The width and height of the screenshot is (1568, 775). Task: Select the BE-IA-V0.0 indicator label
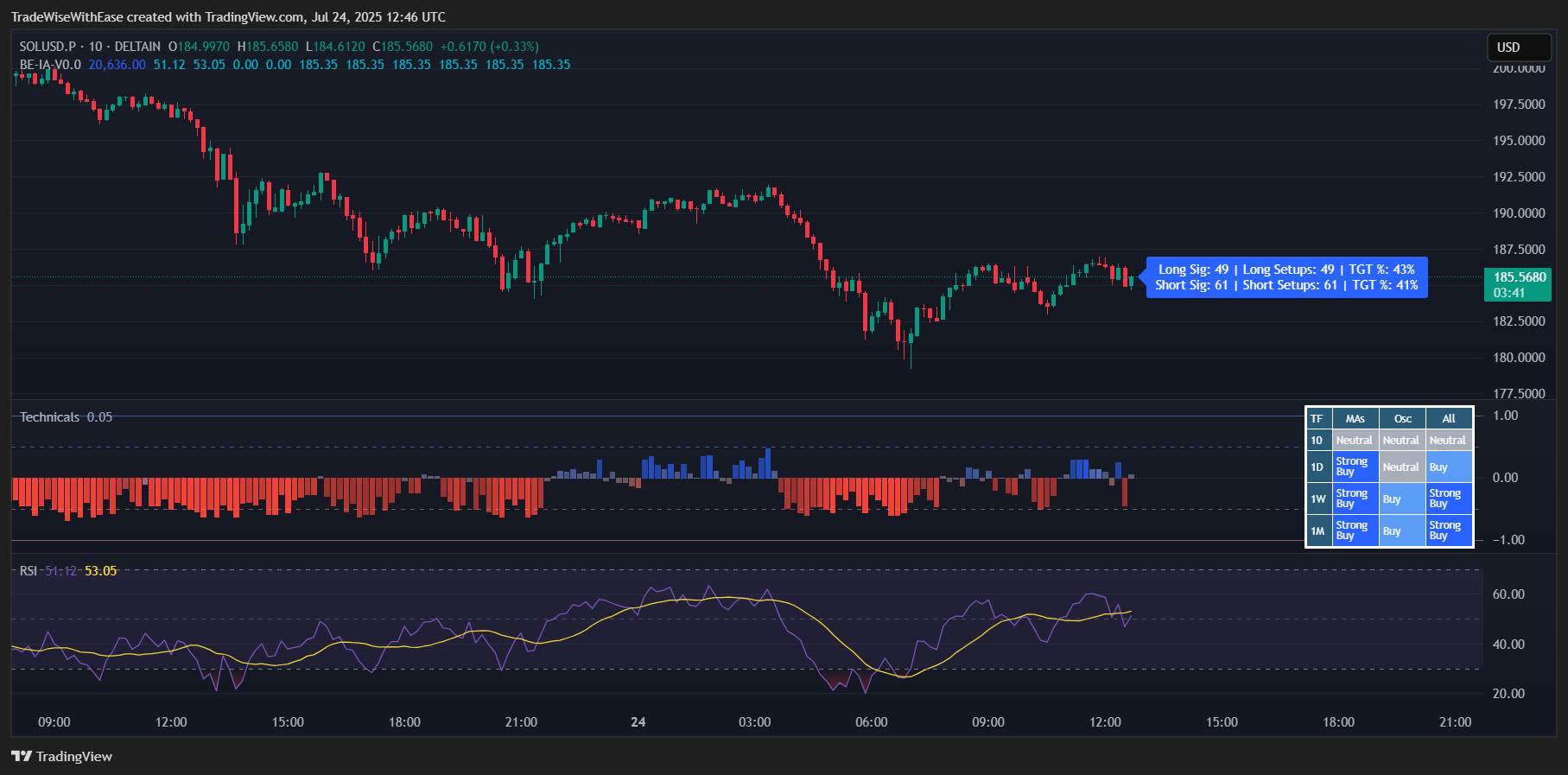(50, 65)
